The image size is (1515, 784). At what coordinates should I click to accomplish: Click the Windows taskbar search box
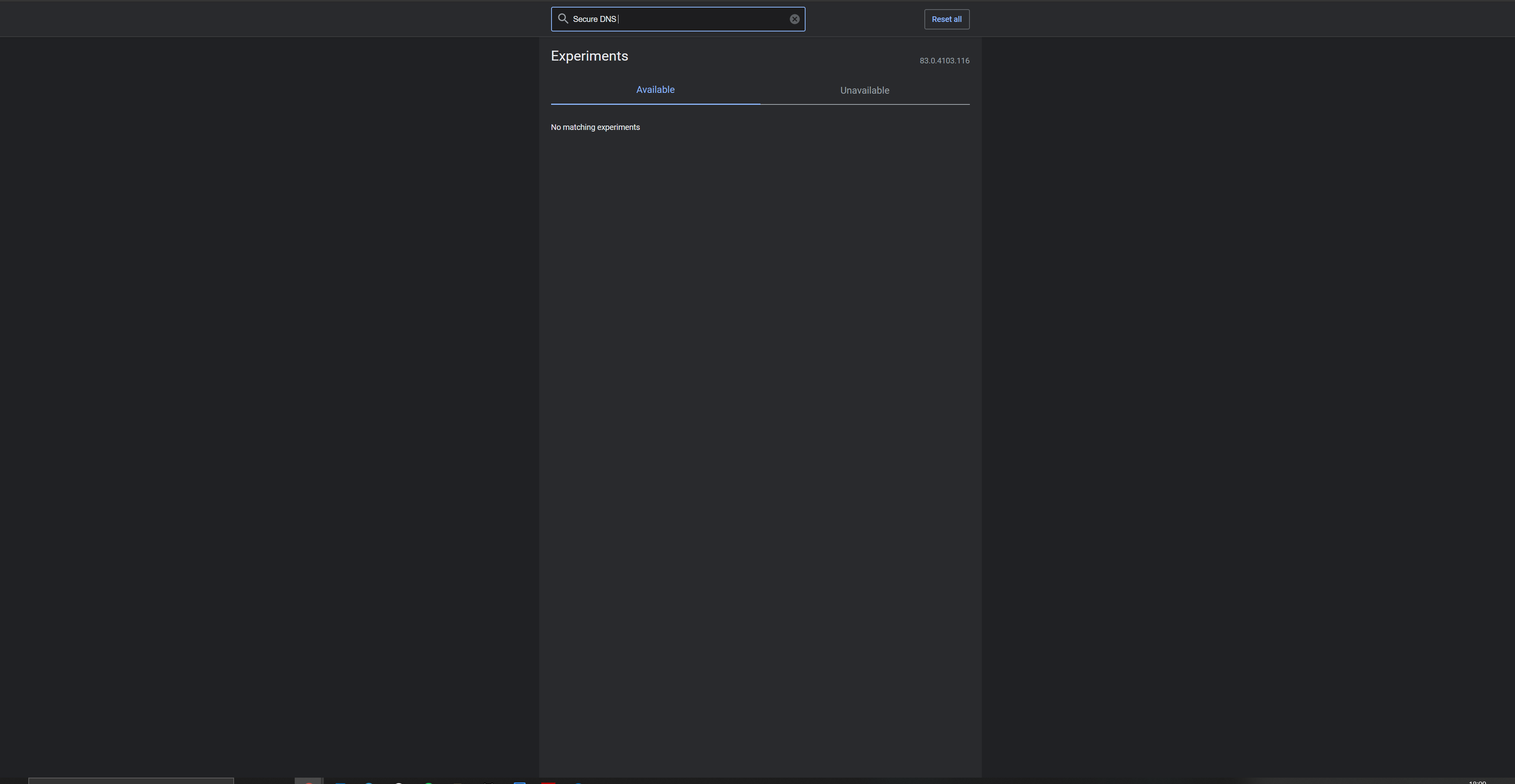click(130, 780)
